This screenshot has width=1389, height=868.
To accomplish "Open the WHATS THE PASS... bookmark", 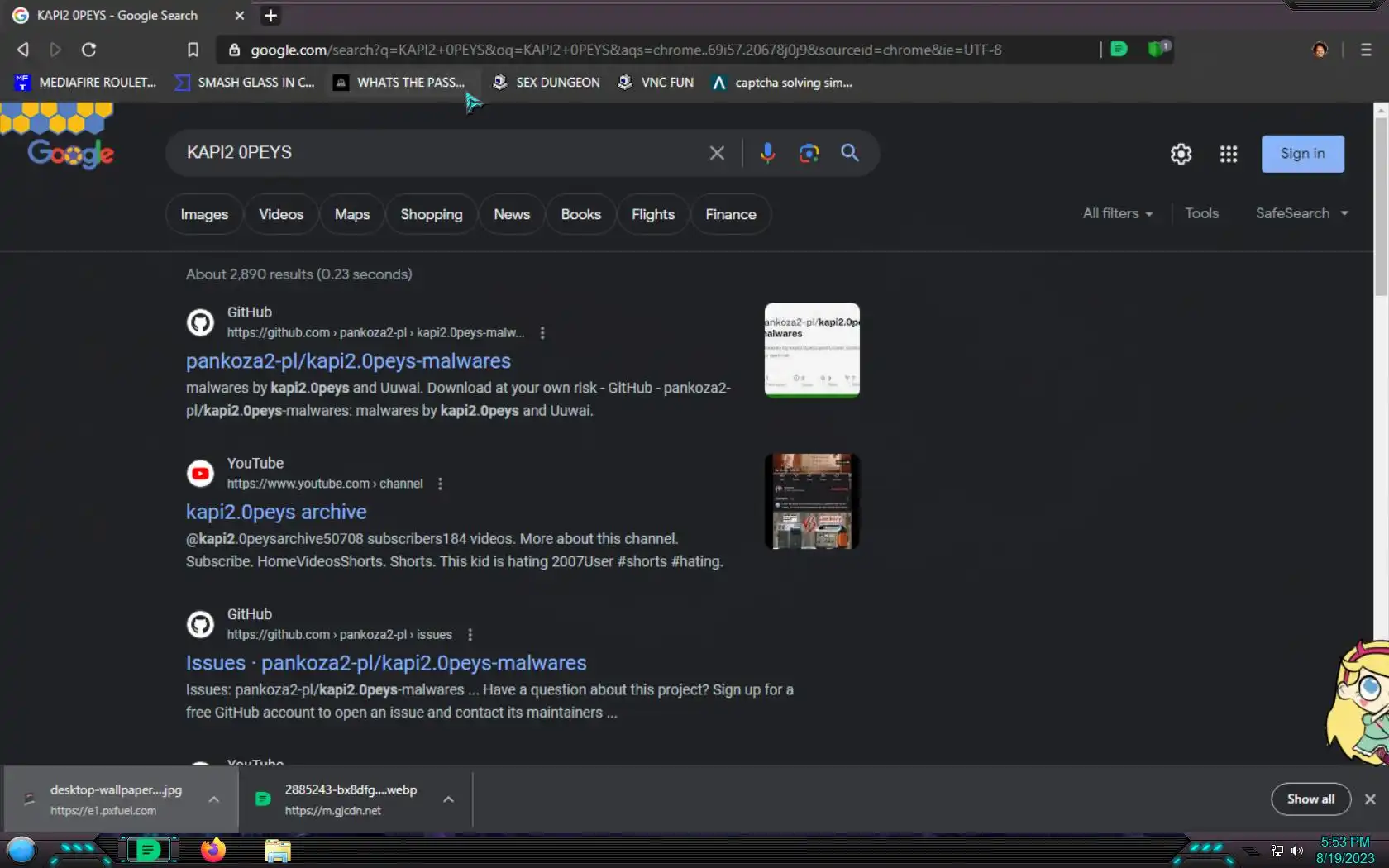I will [399, 83].
